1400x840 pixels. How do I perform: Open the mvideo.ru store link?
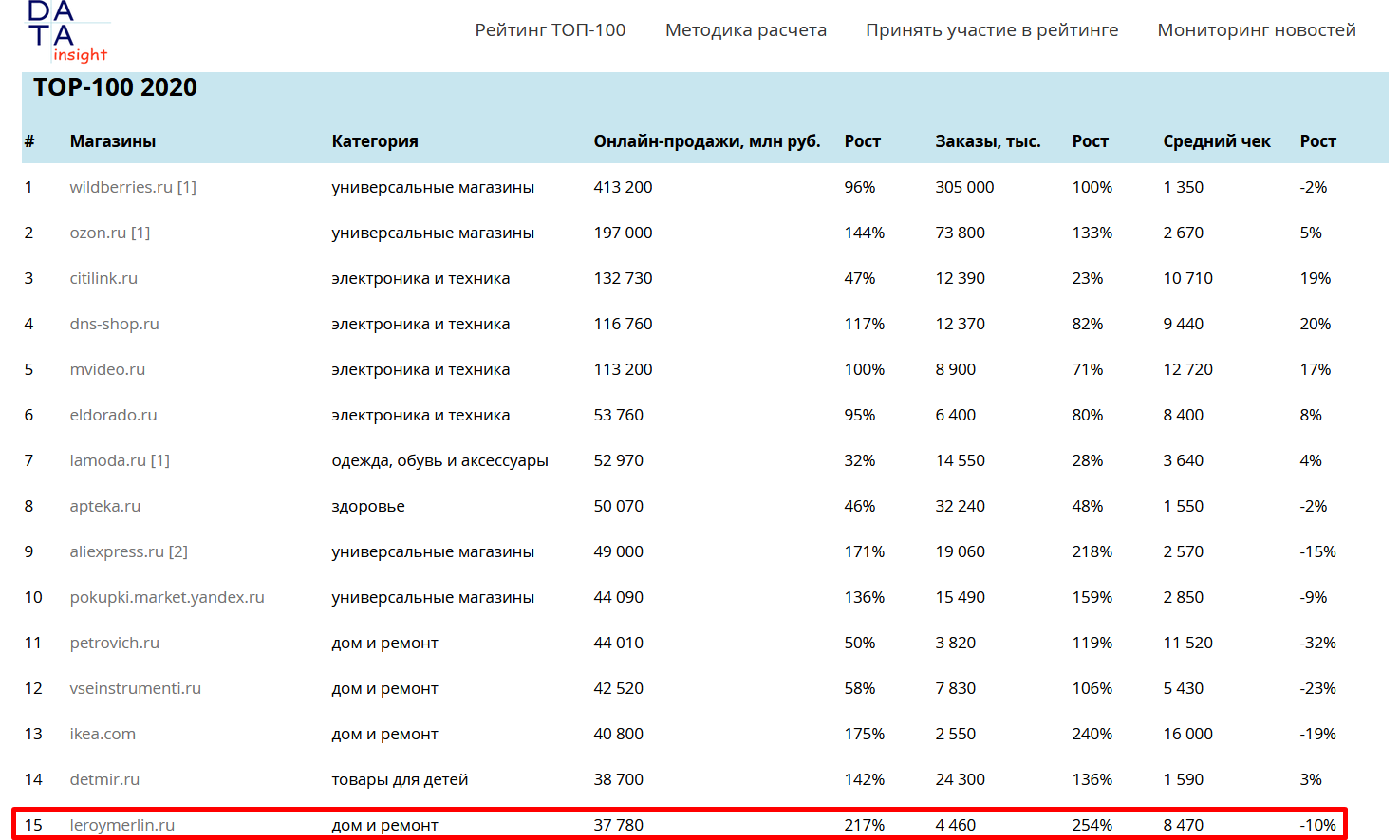[107, 369]
